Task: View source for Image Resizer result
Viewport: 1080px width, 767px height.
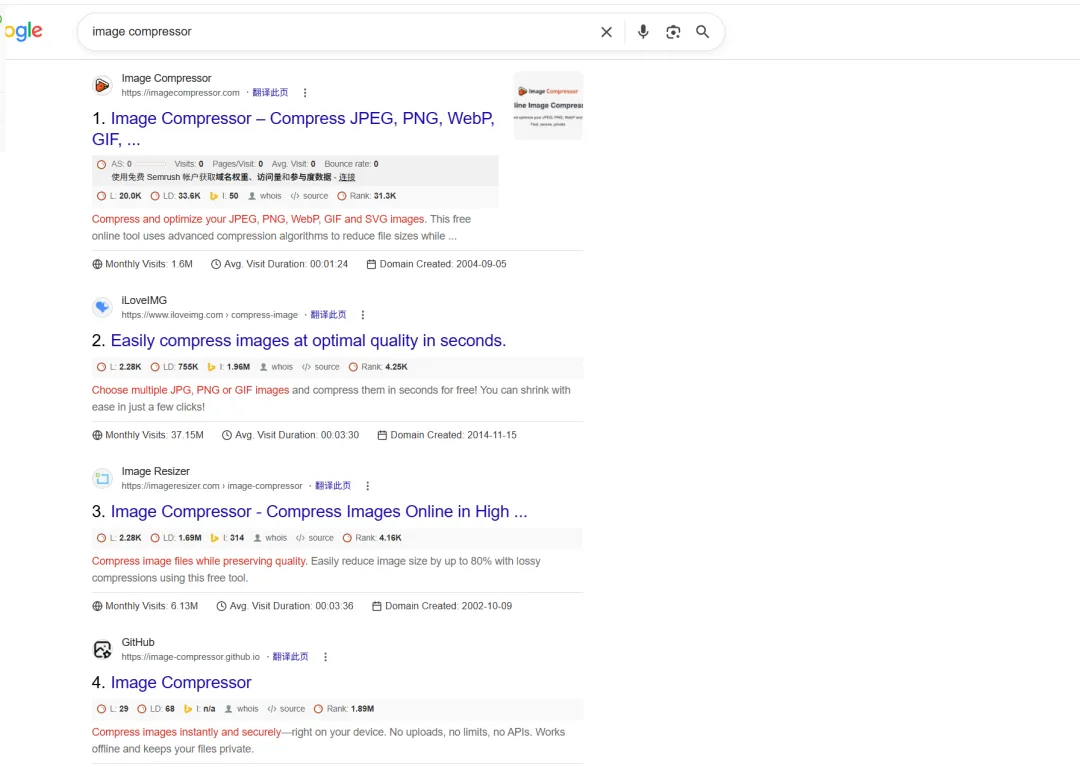Action: point(315,538)
